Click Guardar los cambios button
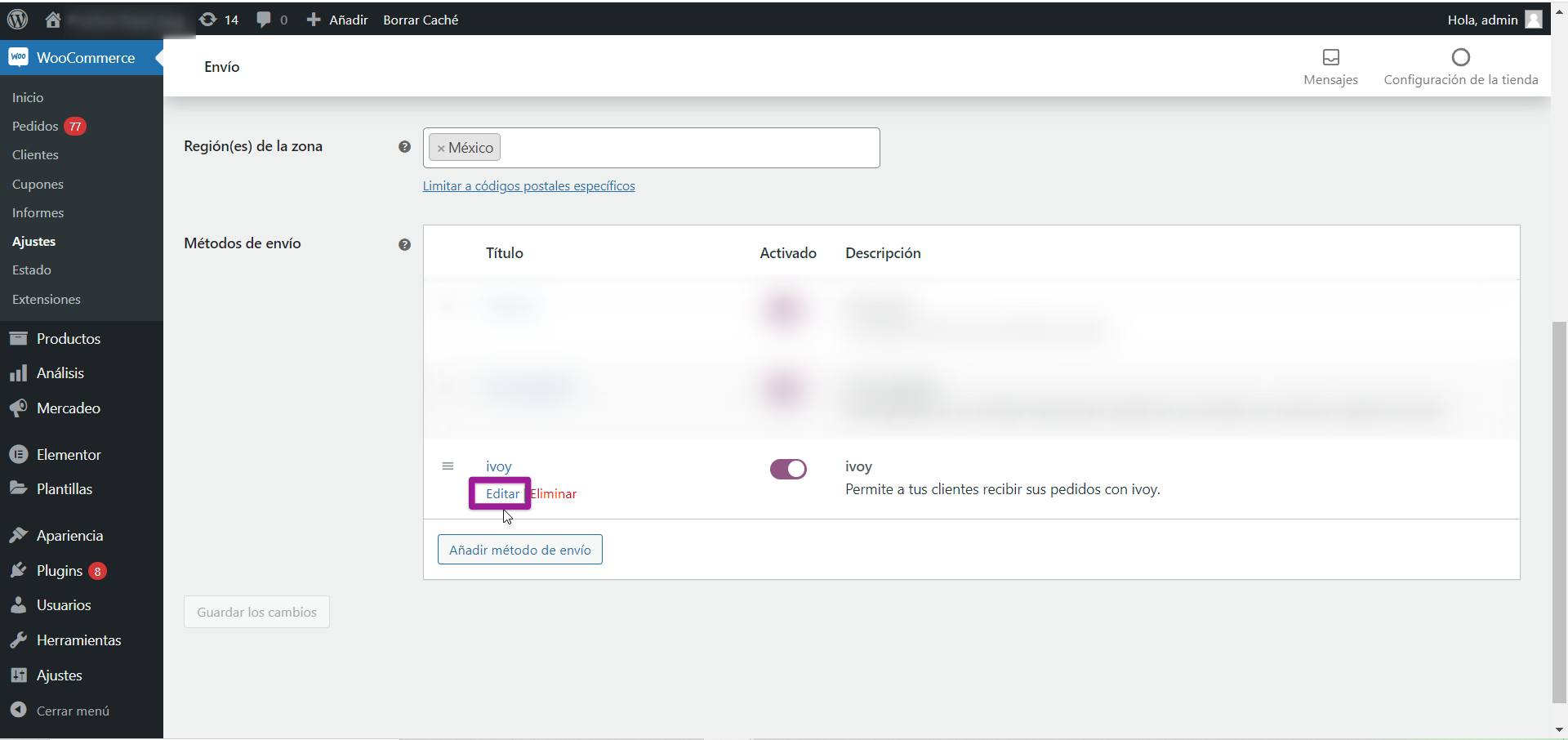Screen dimensions: 1568x740 (x=256, y=612)
